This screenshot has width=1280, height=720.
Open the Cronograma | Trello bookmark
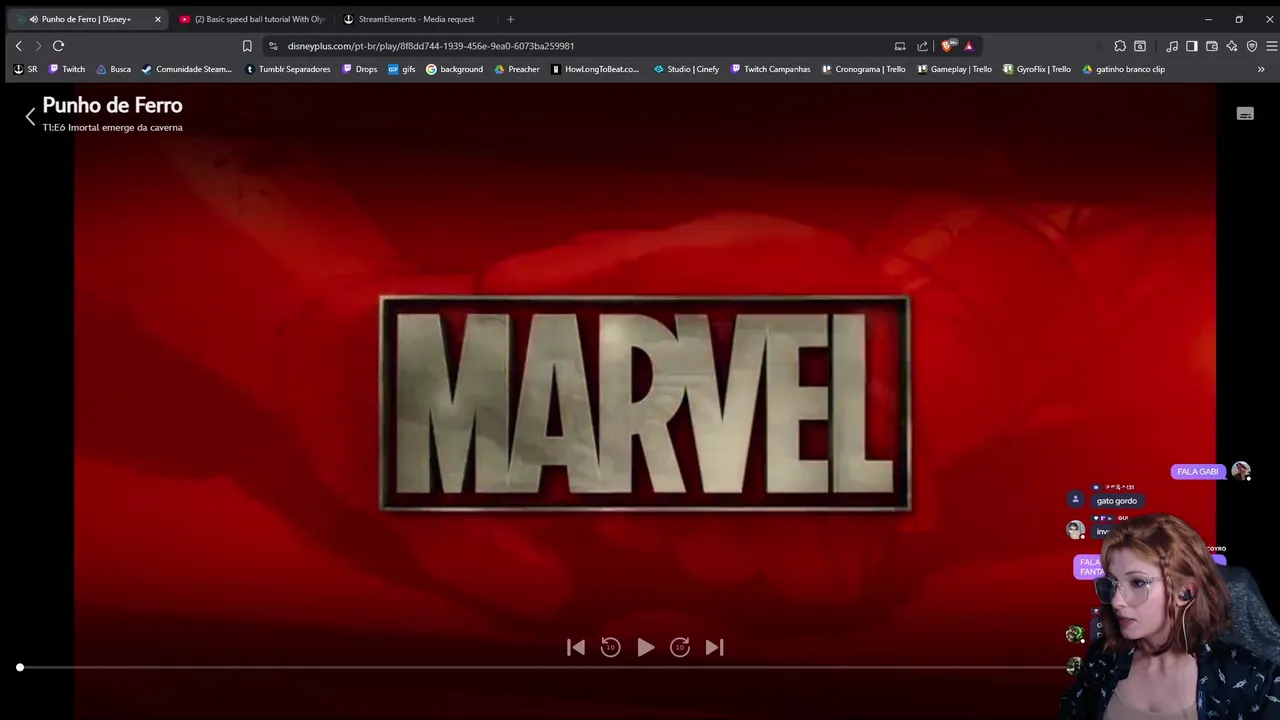point(863,69)
